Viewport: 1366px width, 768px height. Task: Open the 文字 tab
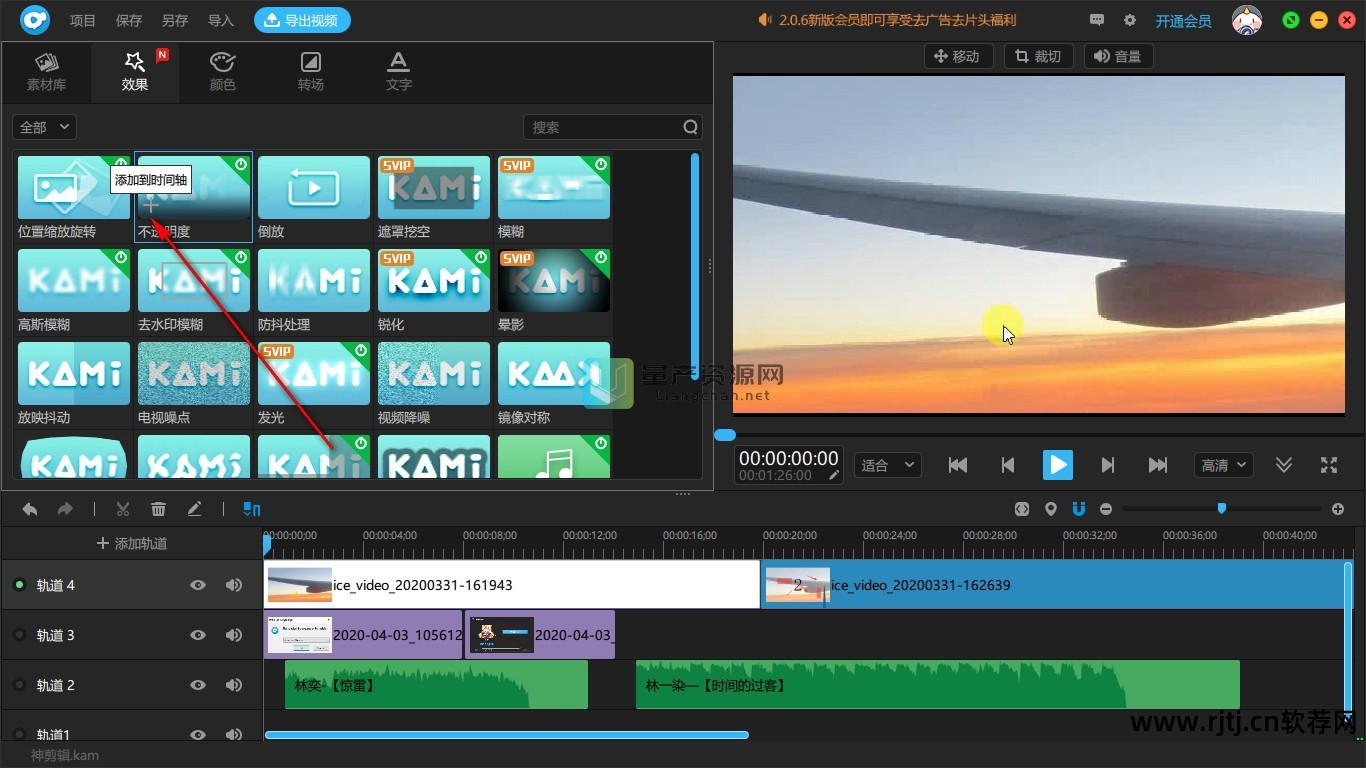point(399,72)
